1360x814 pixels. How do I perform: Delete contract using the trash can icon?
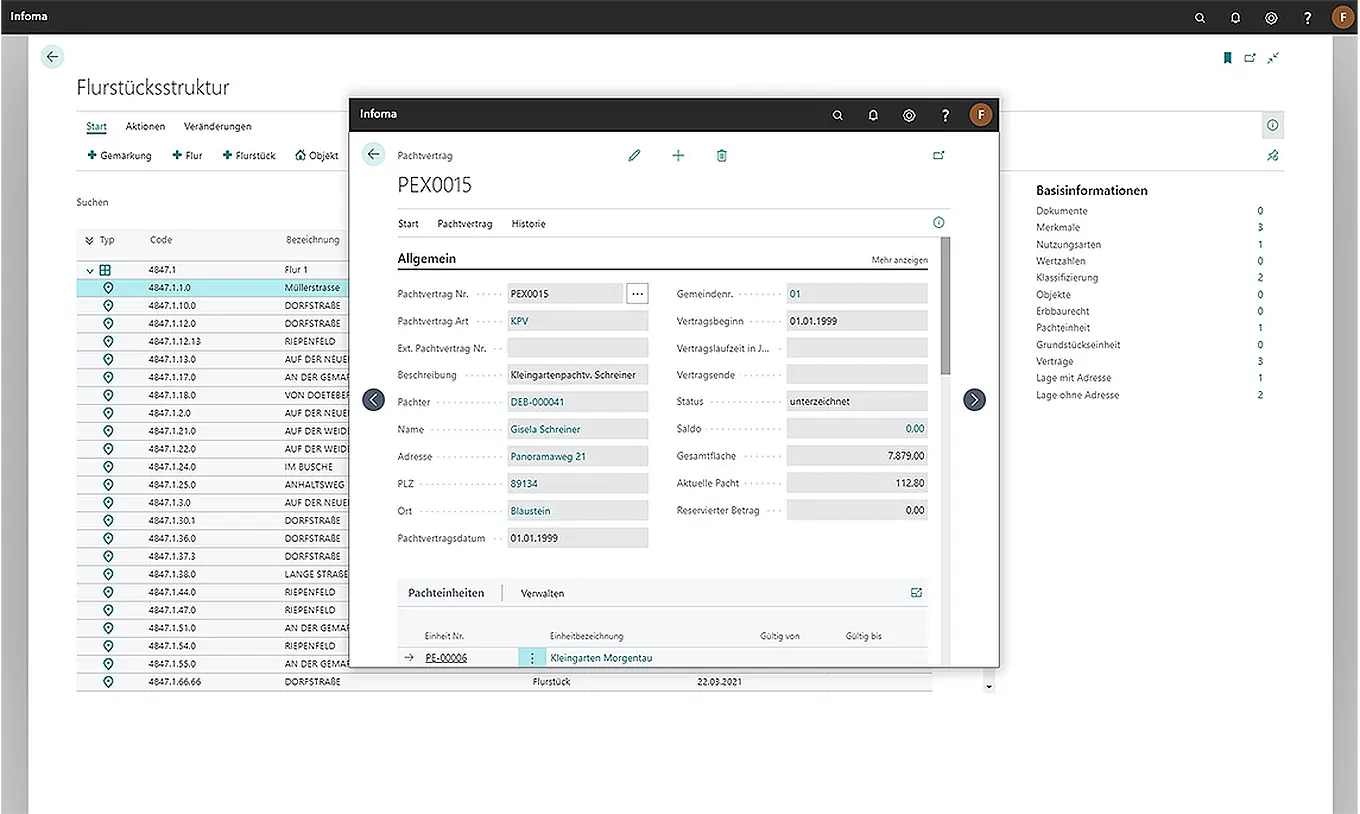coord(722,155)
